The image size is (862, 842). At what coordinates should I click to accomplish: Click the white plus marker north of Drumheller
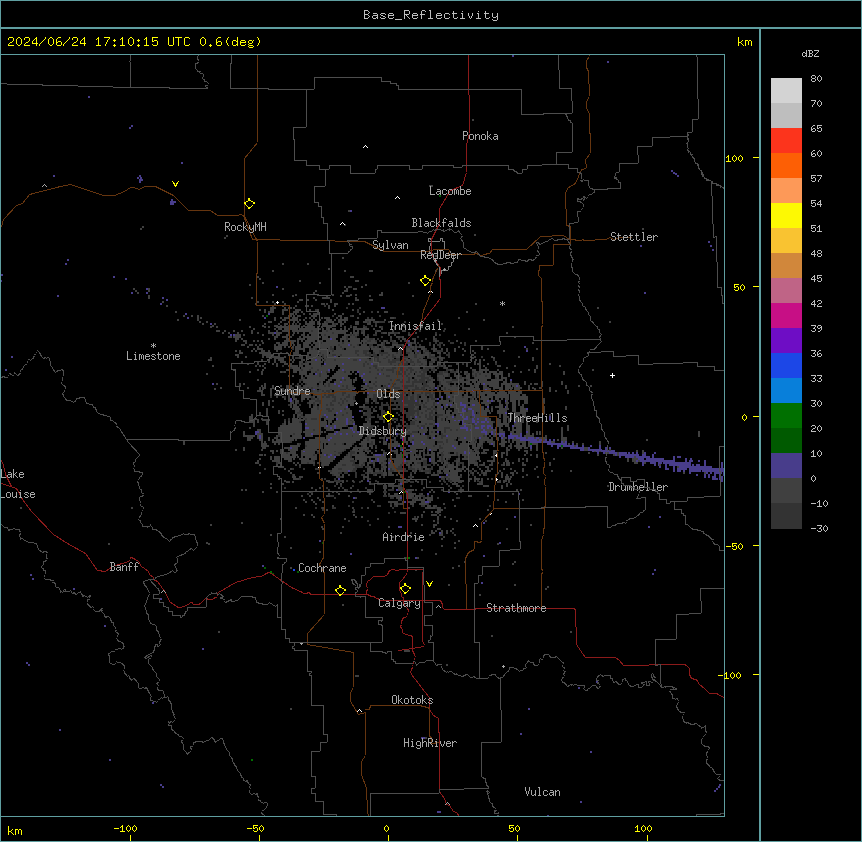click(x=612, y=375)
